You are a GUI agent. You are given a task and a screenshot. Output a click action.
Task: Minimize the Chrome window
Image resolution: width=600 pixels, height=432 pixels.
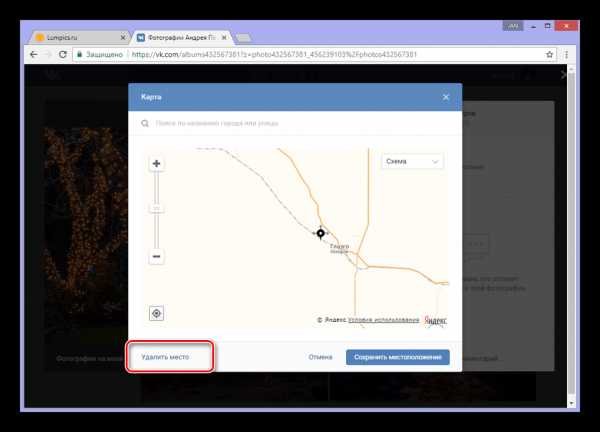pyautogui.click(x=533, y=26)
